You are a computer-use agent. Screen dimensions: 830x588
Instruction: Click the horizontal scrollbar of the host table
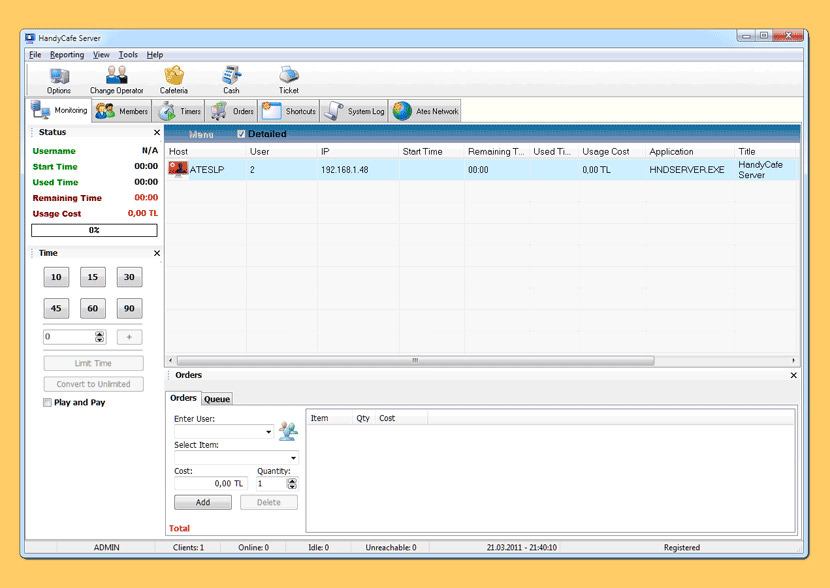415,360
